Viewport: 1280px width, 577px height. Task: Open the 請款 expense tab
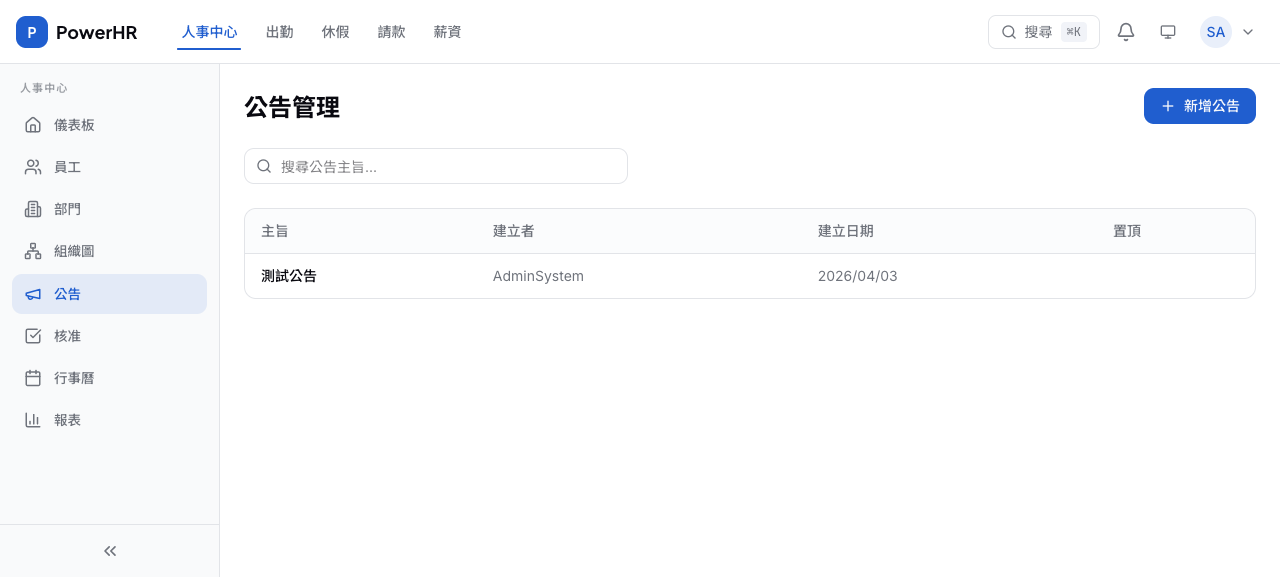click(x=392, y=32)
